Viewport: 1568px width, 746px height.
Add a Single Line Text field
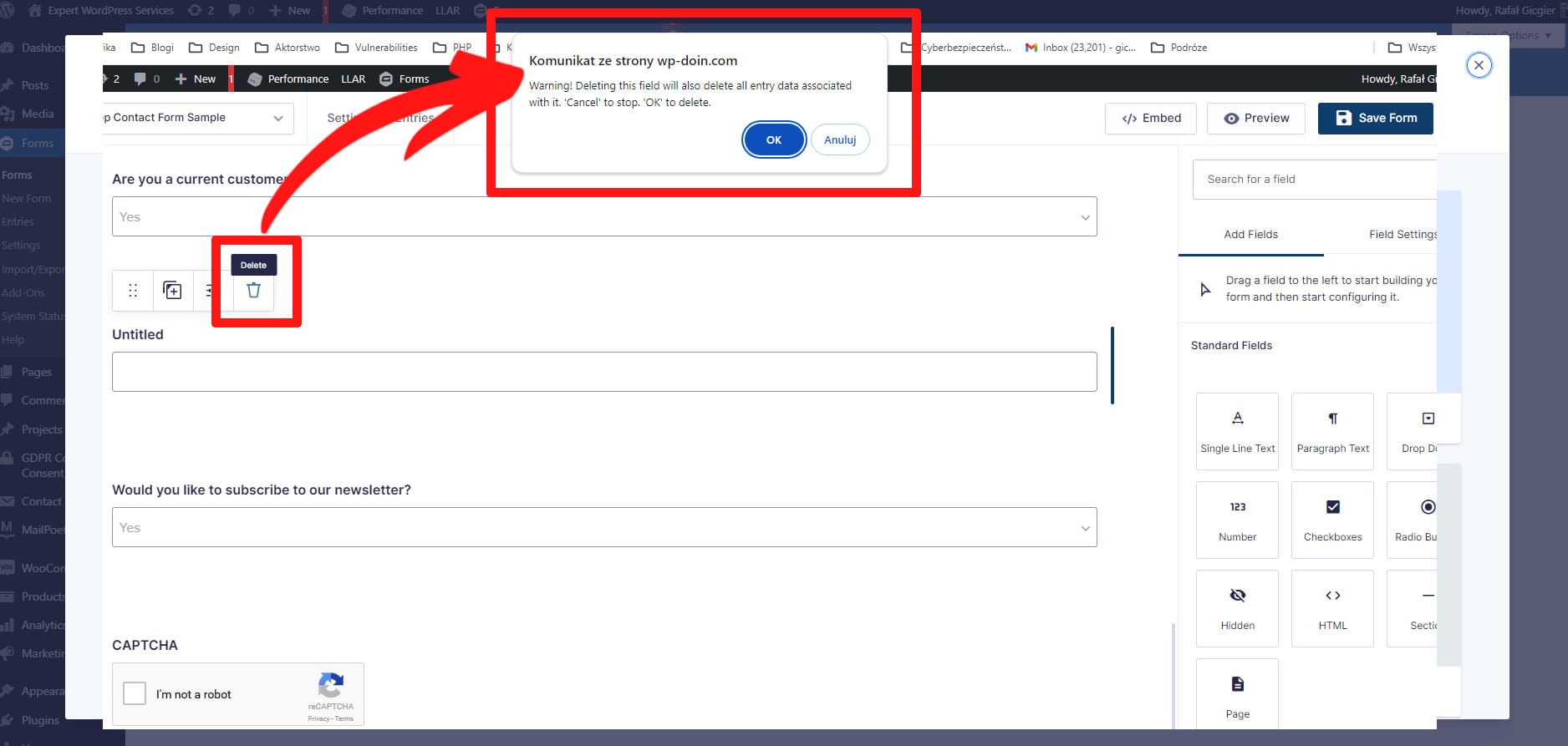point(1237,433)
